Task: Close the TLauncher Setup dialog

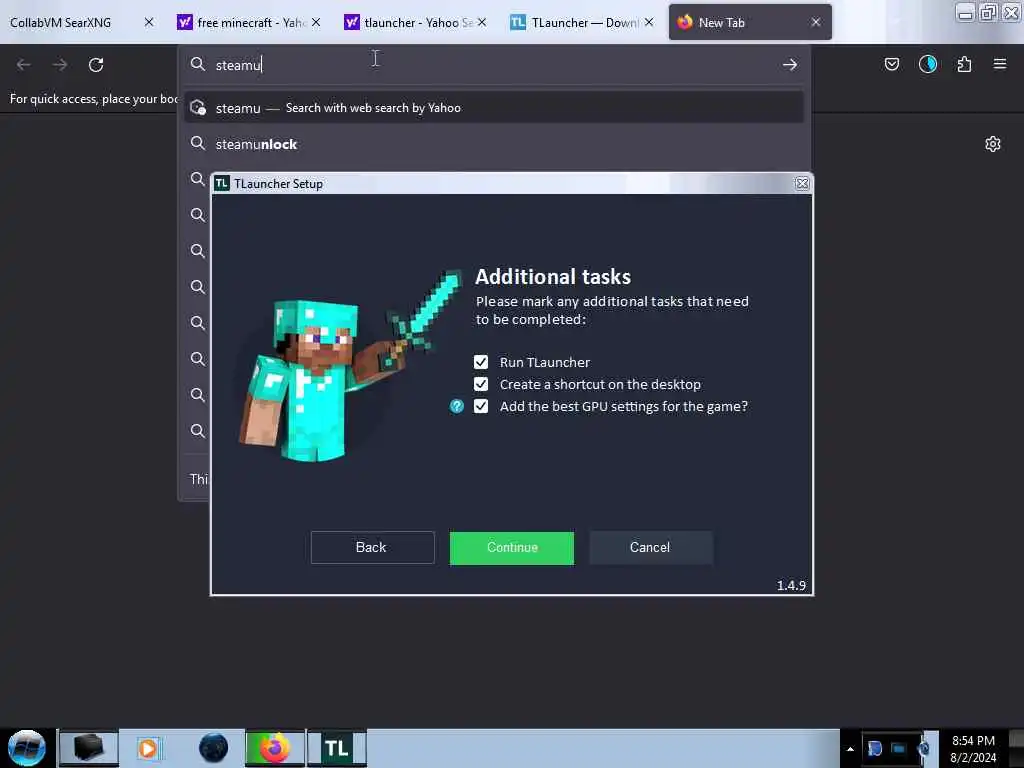Action: click(x=802, y=184)
